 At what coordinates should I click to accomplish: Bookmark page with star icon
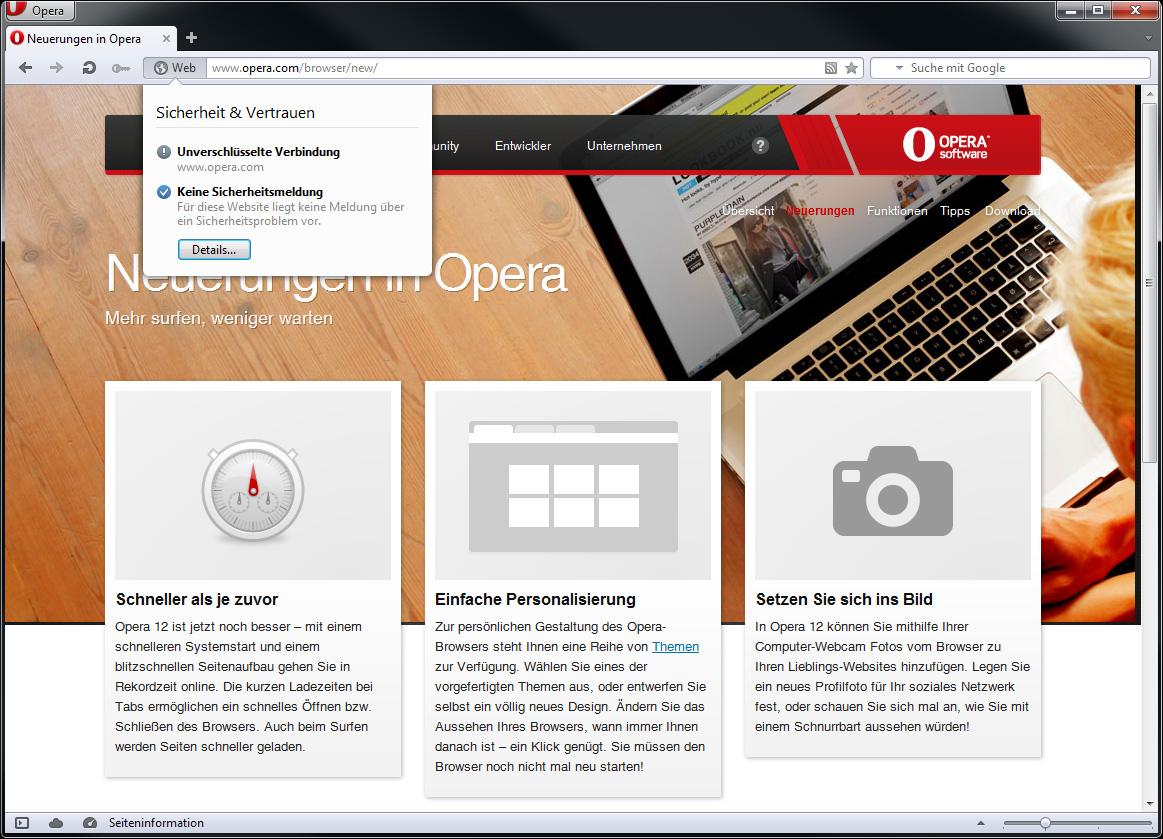point(851,68)
